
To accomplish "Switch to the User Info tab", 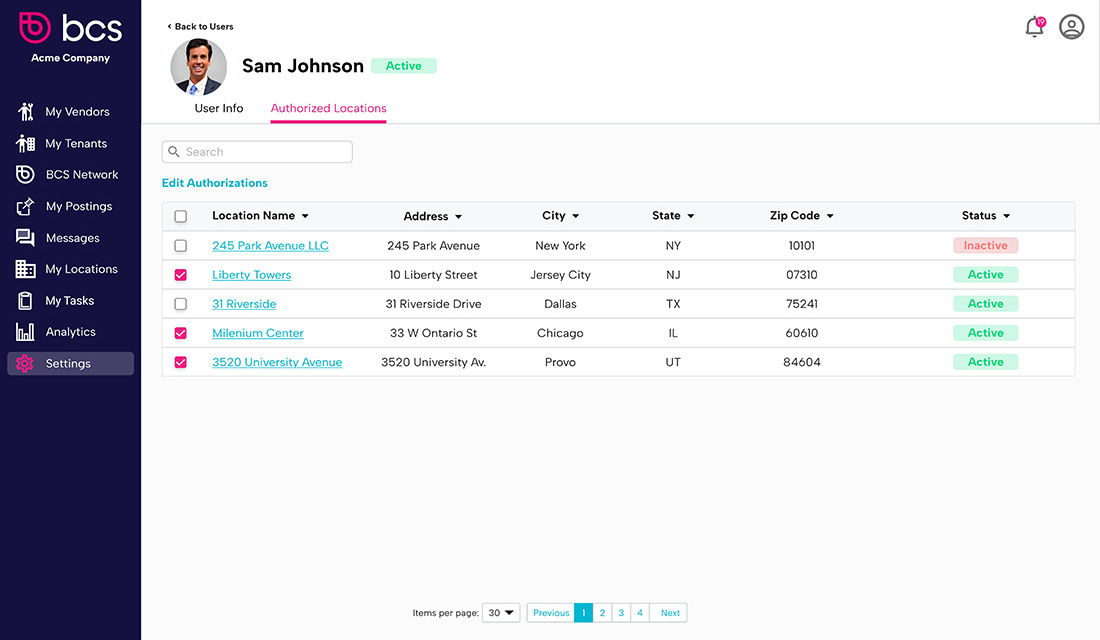I will pos(219,108).
